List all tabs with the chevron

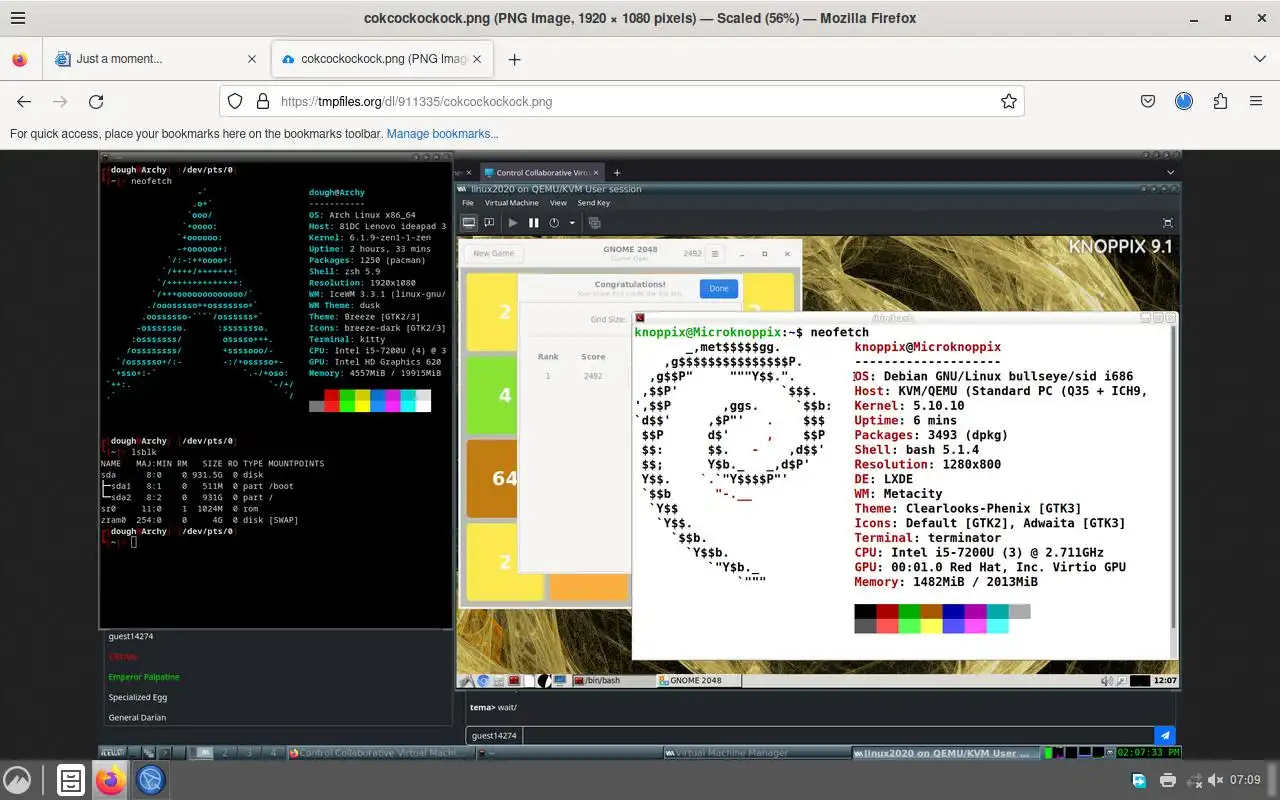coord(1259,59)
